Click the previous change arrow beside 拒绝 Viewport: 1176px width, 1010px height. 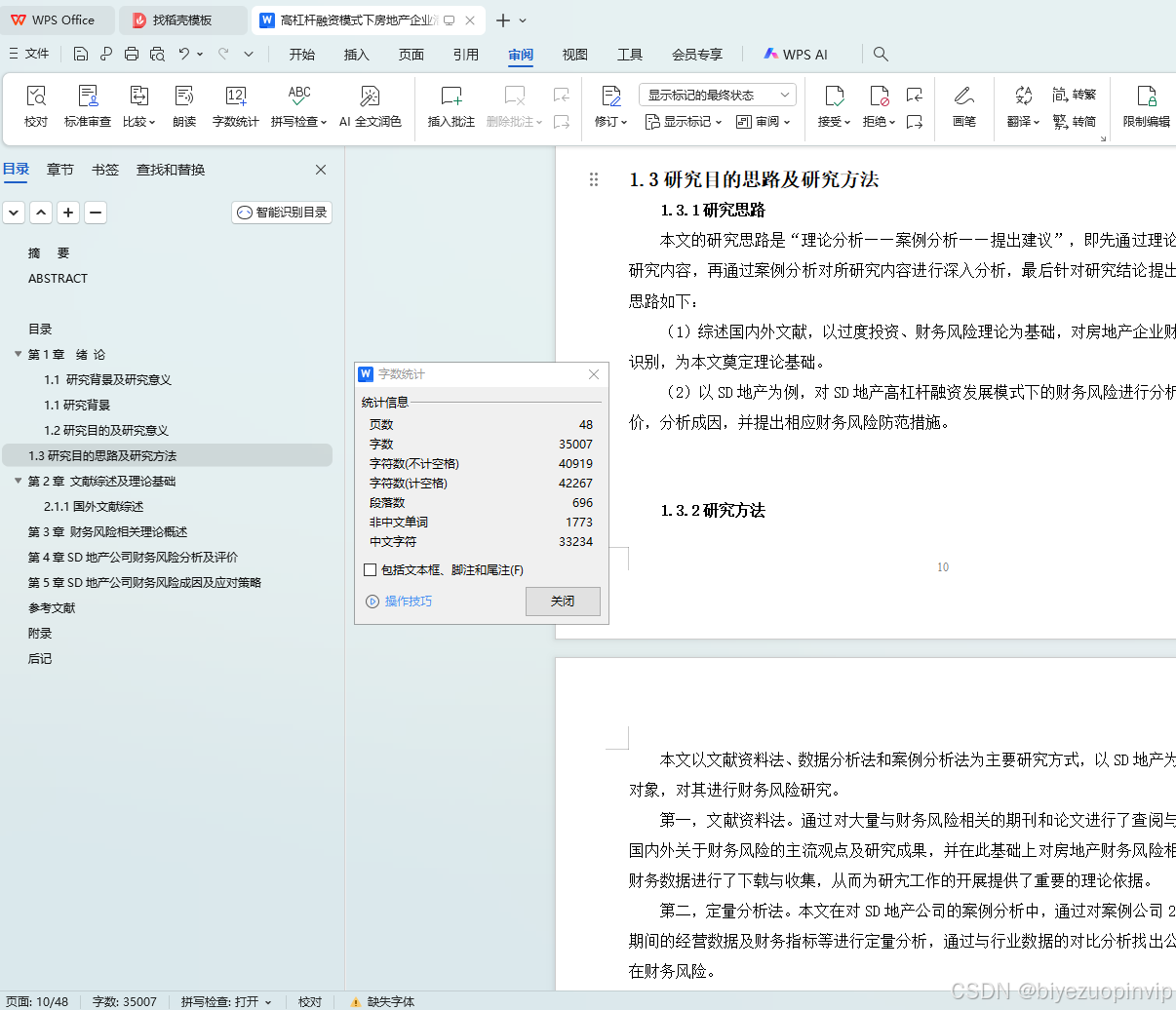(914, 95)
